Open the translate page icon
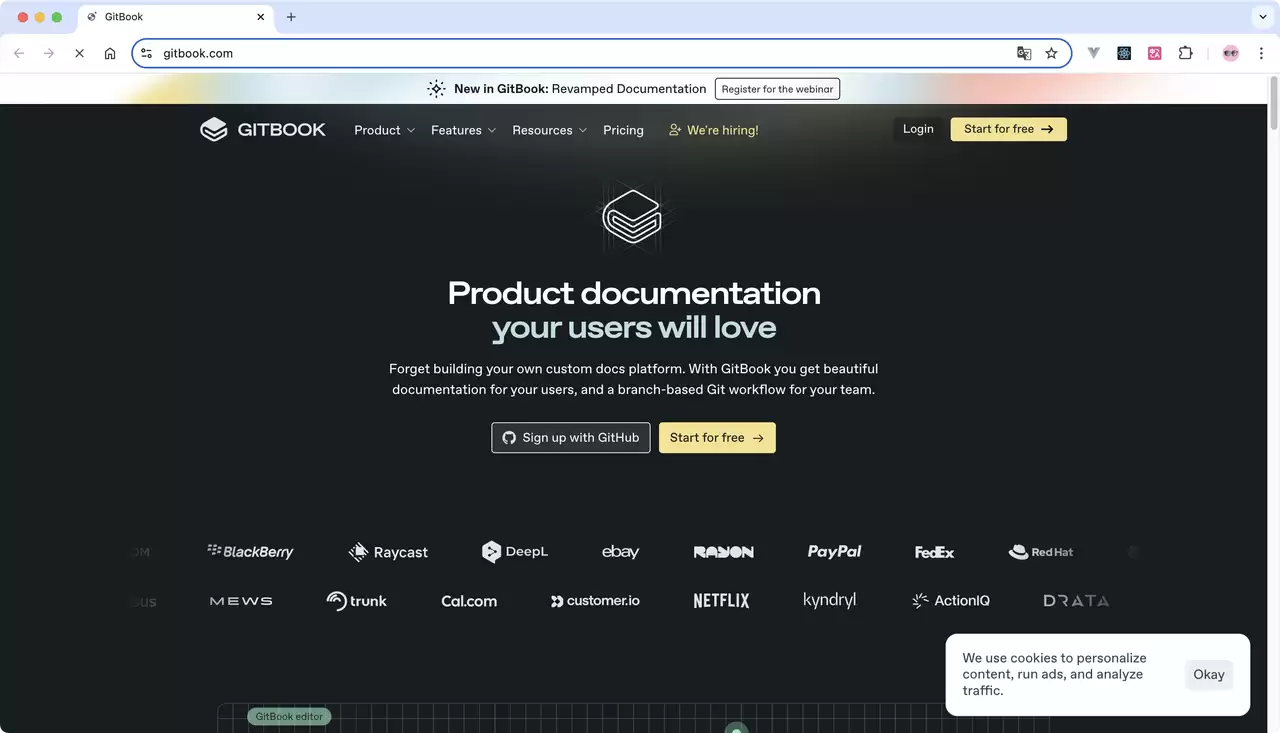This screenshot has height=733, width=1280. coord(1024,53)
